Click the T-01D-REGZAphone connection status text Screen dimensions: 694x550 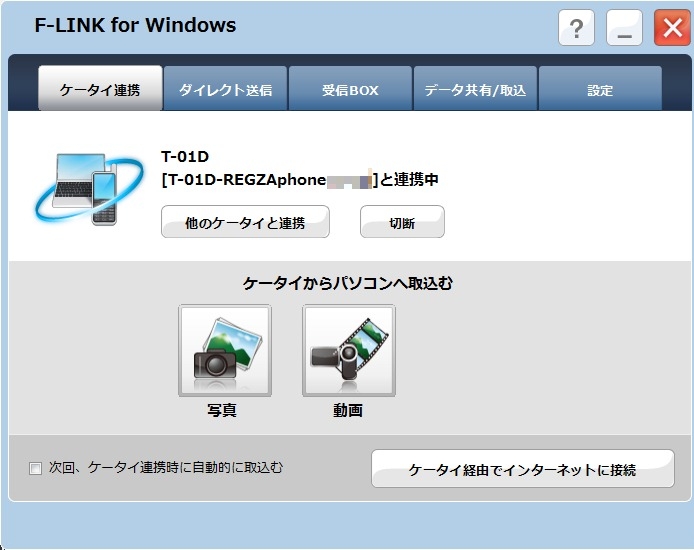point(300,180)
